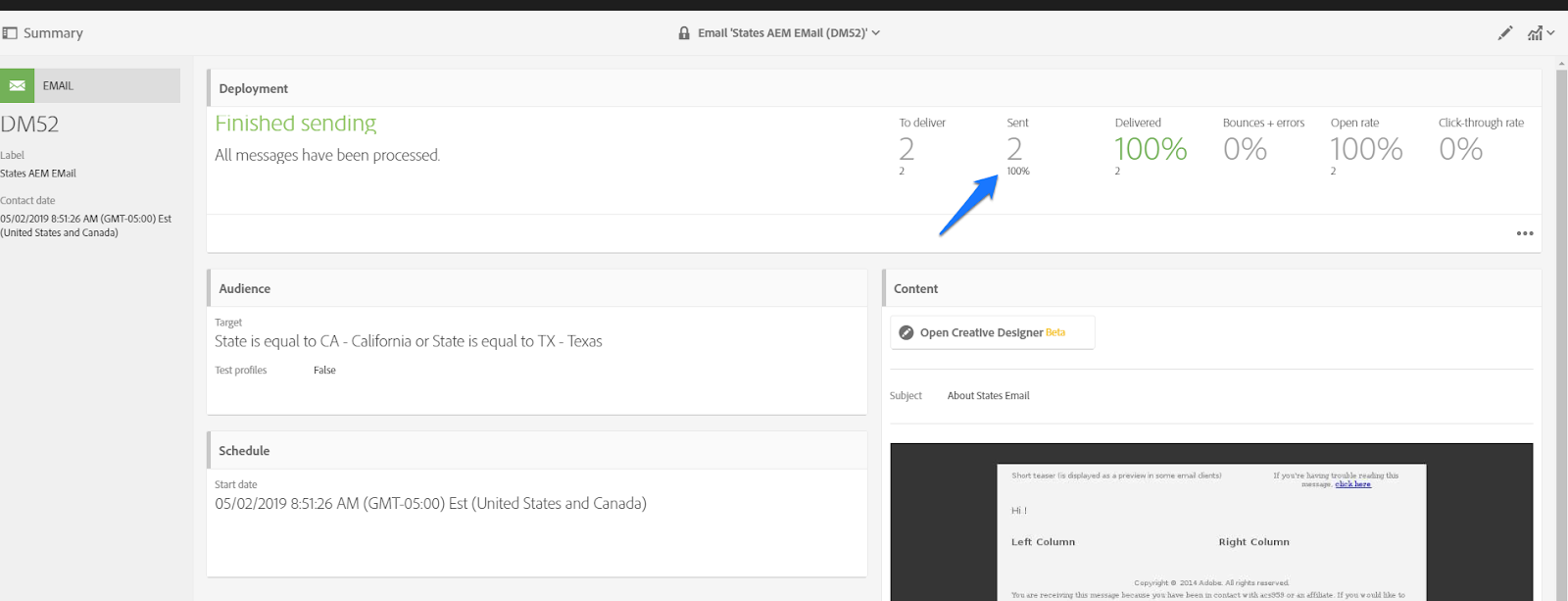Click the Open Creative Designer button
The image size is (1568, 601).
click(x=992, y=332)
